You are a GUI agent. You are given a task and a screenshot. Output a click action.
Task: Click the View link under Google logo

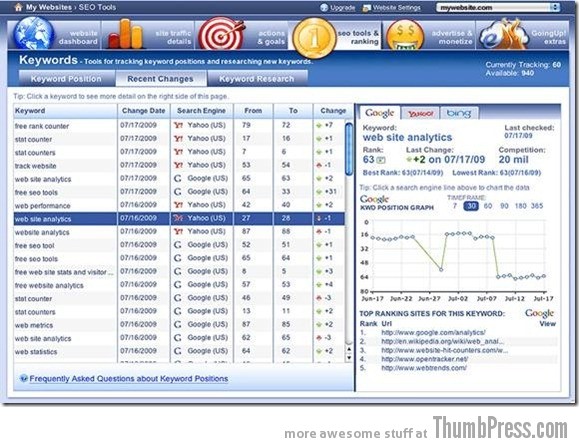click(x=547, y=324)
